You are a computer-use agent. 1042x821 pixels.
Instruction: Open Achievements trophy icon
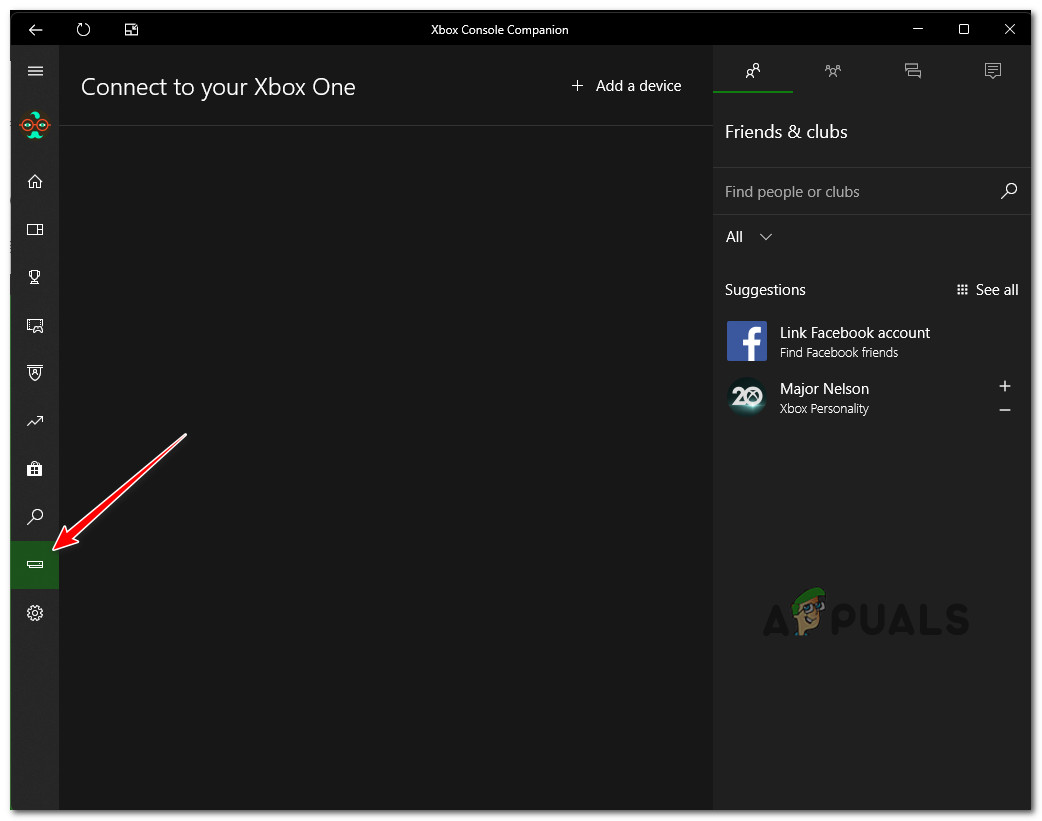pyautogui.click(x=35, y=277)
